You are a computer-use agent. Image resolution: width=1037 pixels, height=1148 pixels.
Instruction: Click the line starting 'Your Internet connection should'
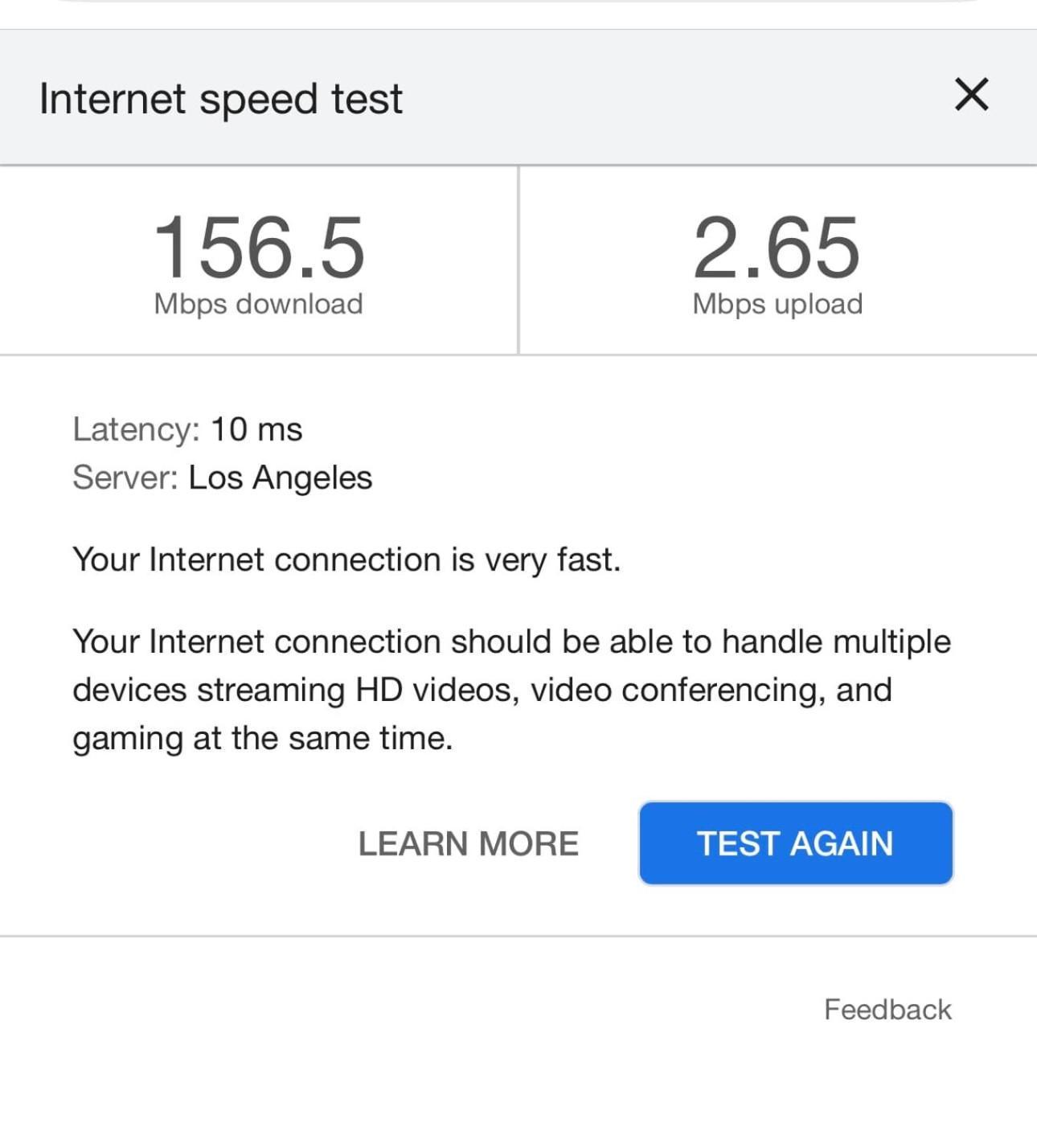(x=511, y=642)
